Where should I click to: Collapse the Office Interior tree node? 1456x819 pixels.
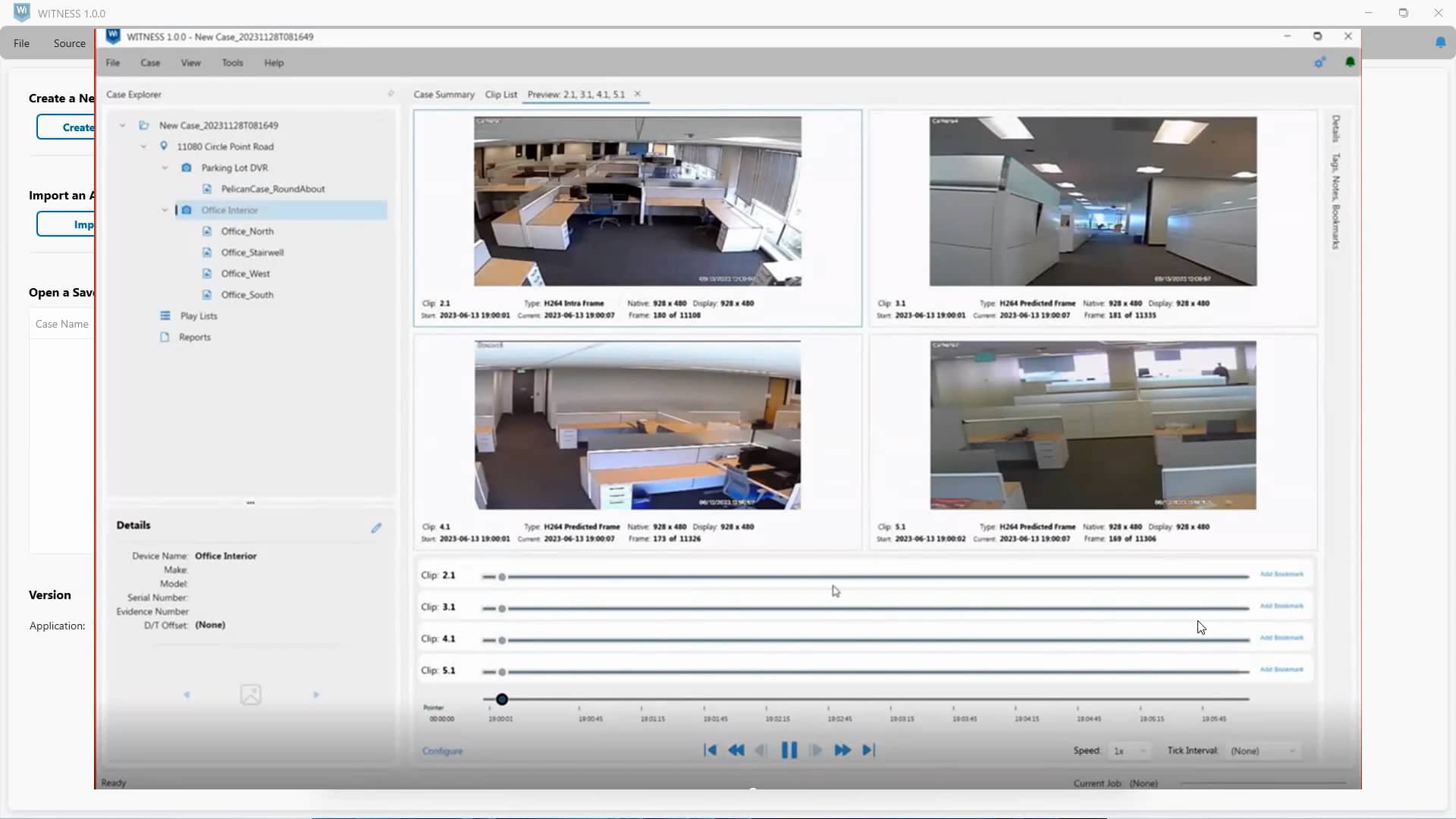pos(165,210)
